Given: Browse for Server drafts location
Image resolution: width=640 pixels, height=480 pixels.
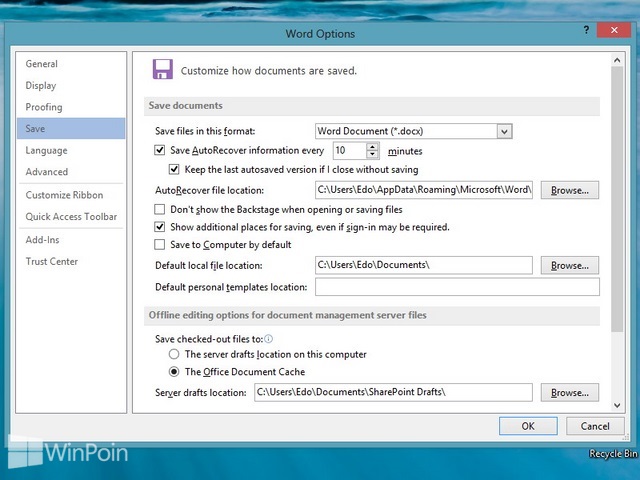Looking at the screenshot, I should pyautogui.click(x=570, y=393).
